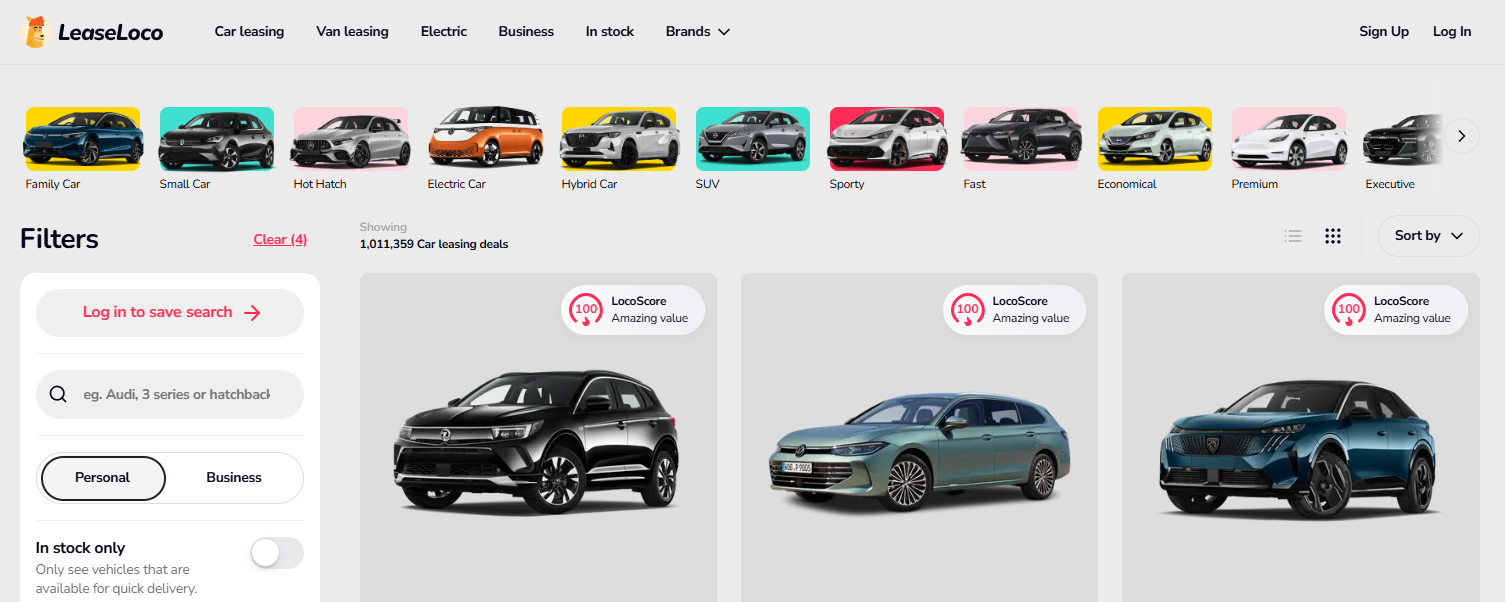
Task: Go to In stock page
Action: (610, 31)
